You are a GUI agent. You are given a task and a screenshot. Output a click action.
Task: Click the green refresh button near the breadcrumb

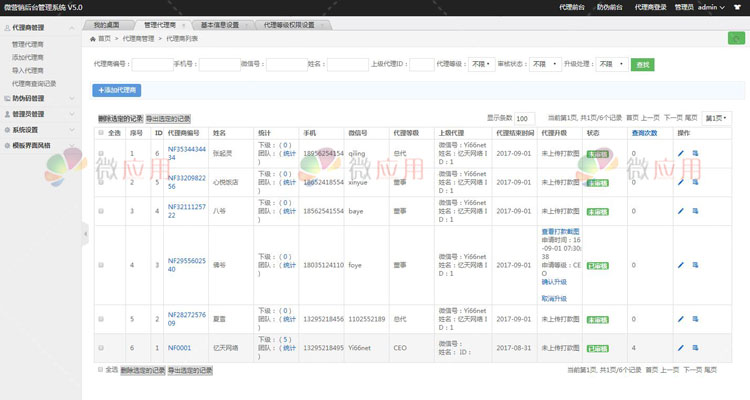(736, 38)
